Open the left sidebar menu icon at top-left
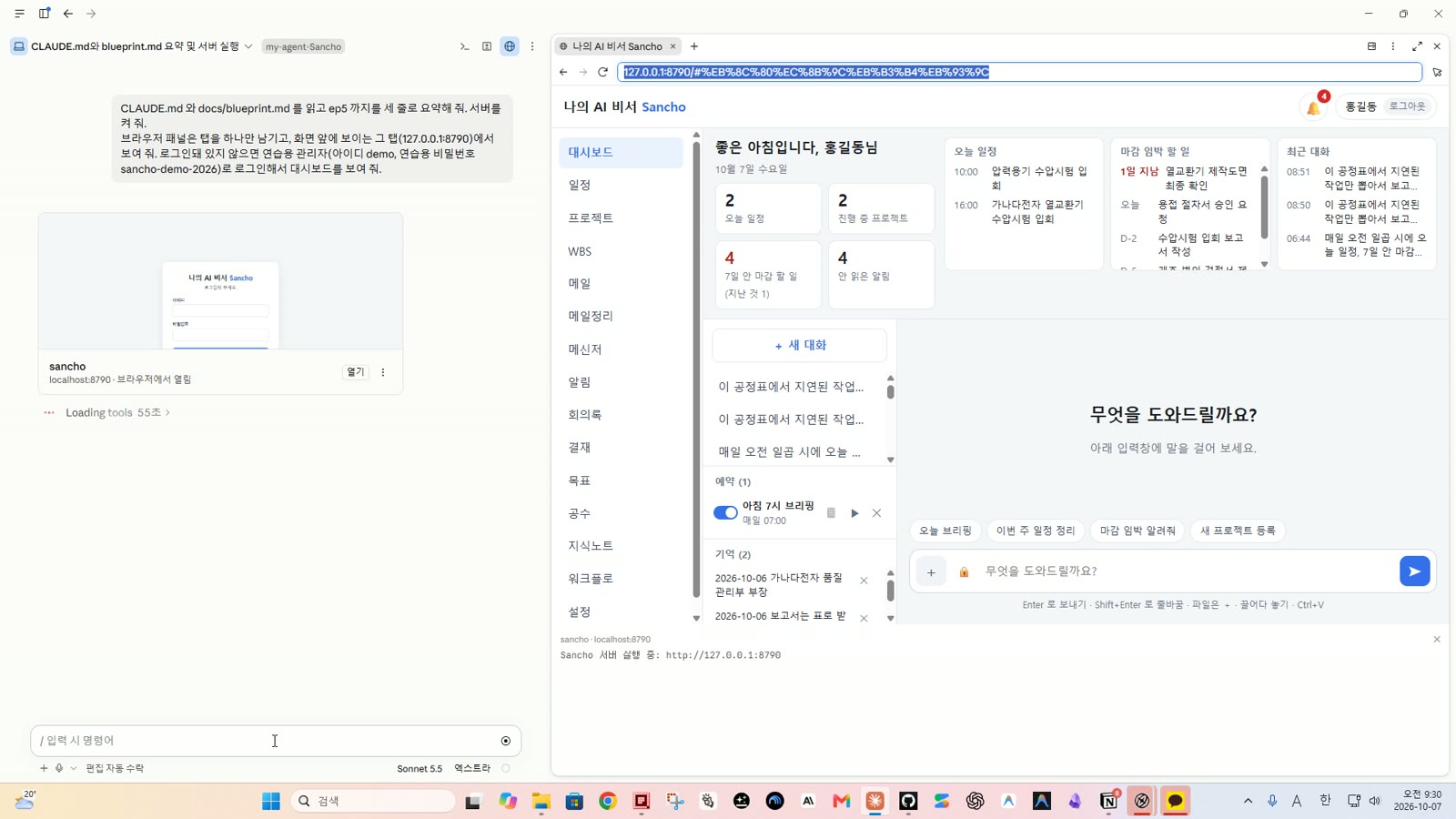The image size is (1456, 819). 19,14
